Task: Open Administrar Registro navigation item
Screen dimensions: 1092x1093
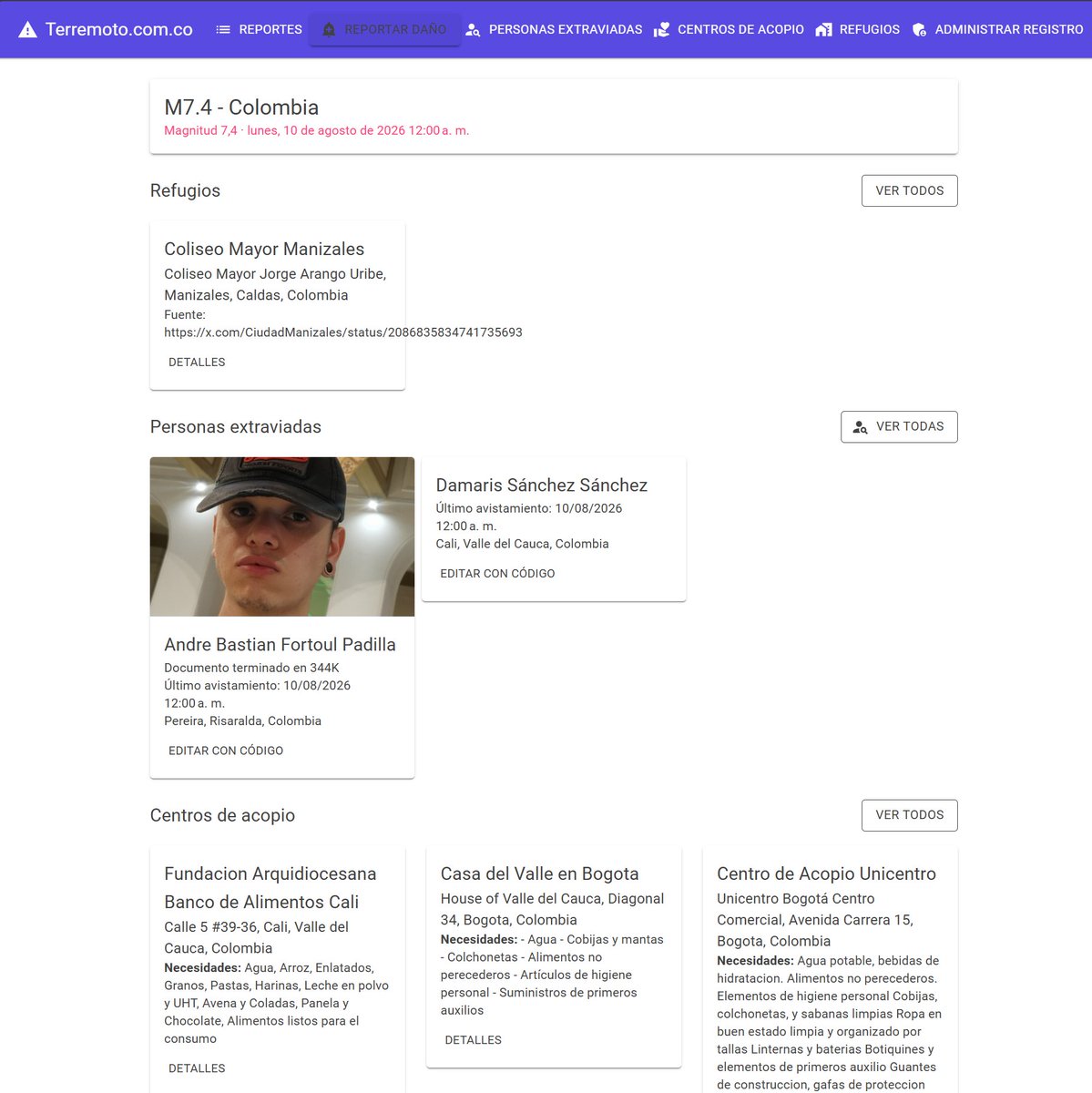Action: 997,29
